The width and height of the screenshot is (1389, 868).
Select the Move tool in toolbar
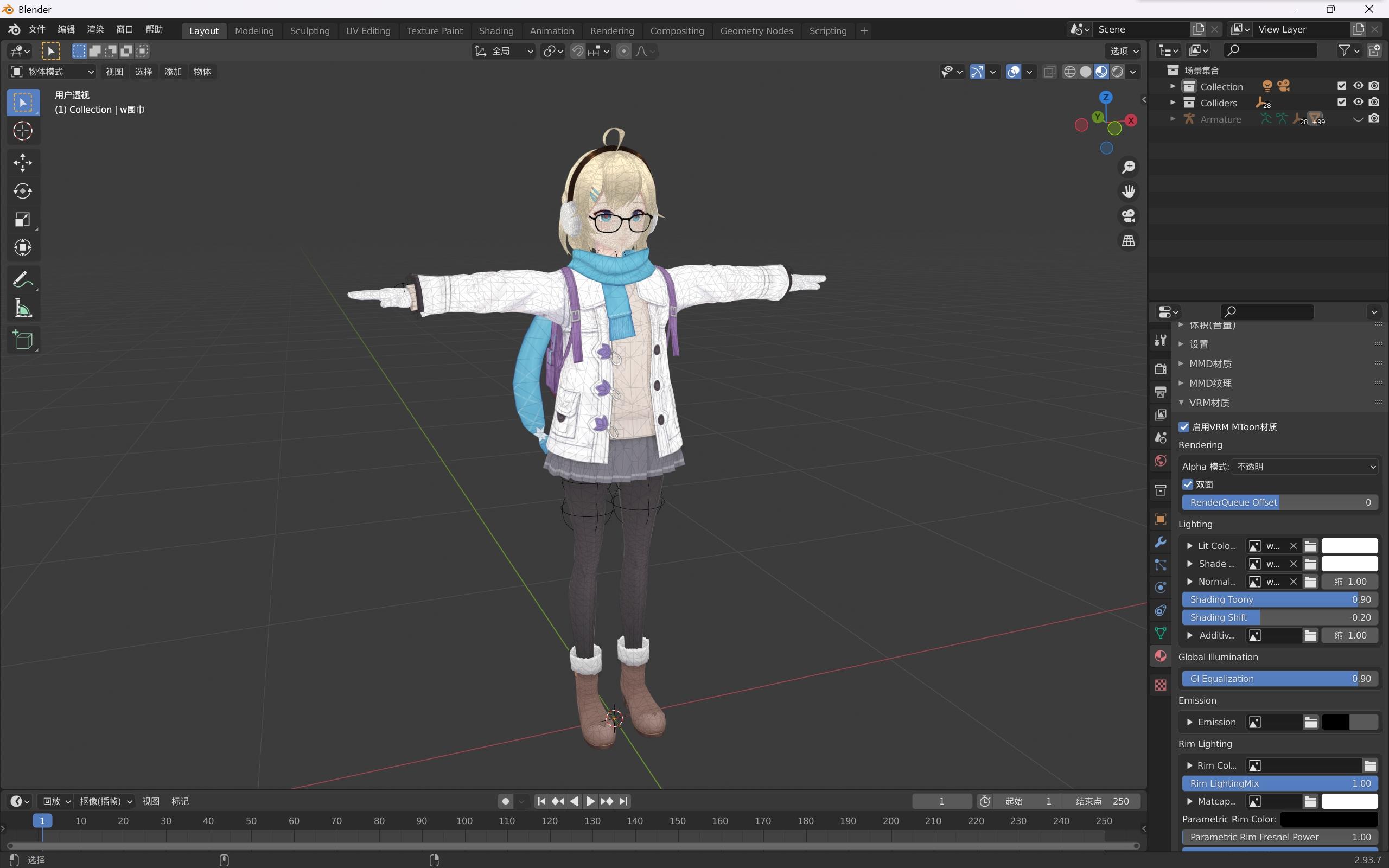click(22, 162)
